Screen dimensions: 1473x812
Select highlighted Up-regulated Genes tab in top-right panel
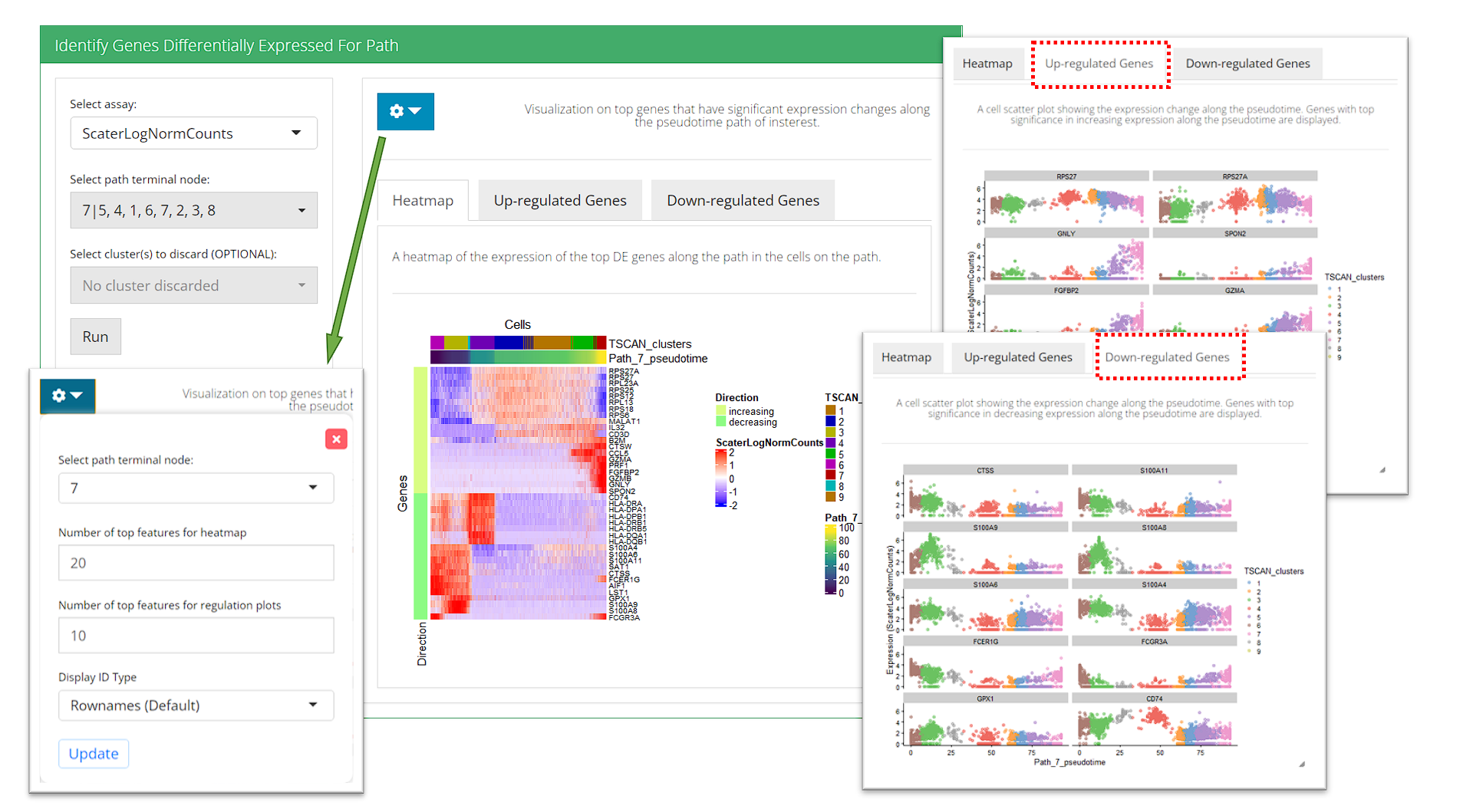coord(1099,64)
